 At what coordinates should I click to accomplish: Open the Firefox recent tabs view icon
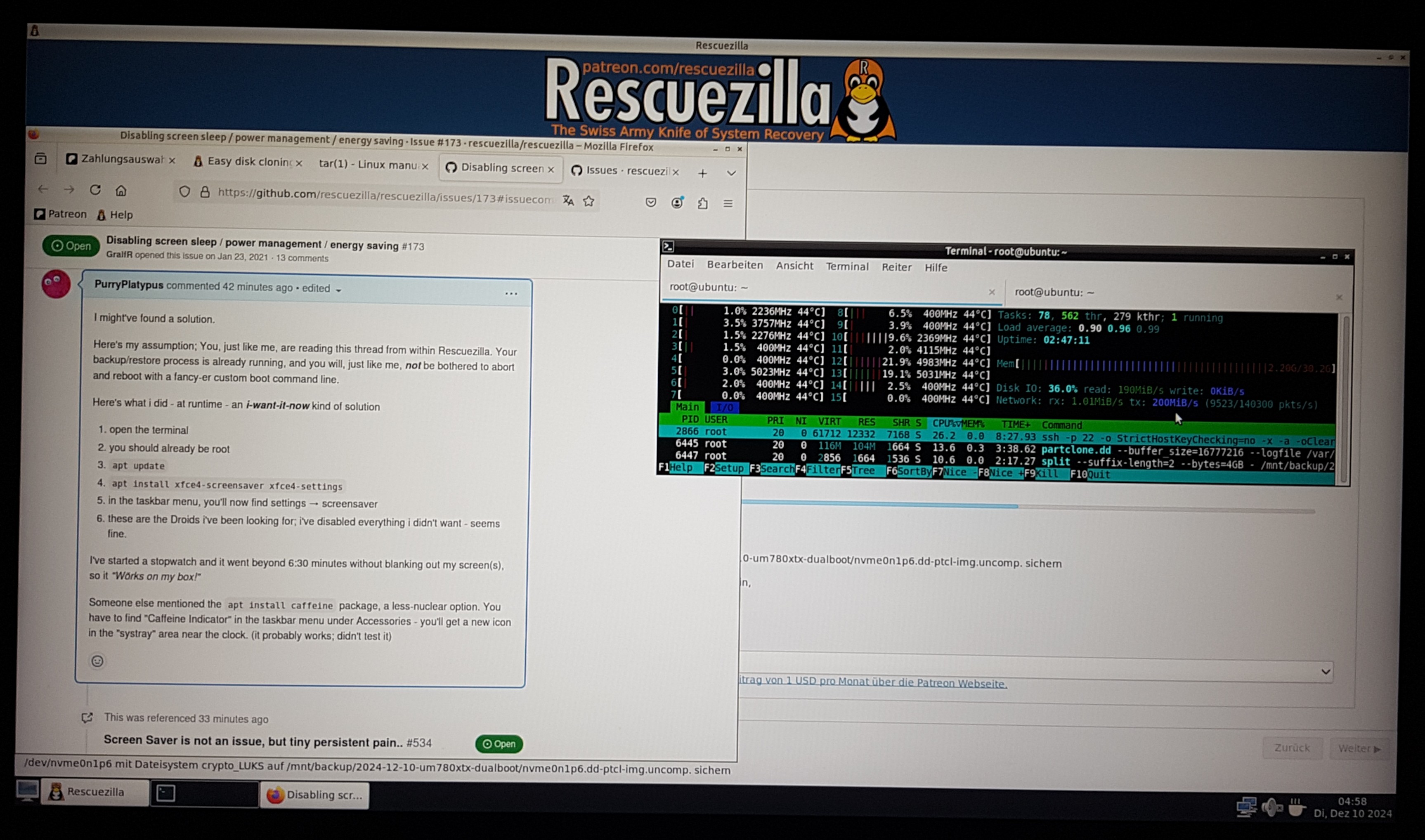click(x=40, y=158)
